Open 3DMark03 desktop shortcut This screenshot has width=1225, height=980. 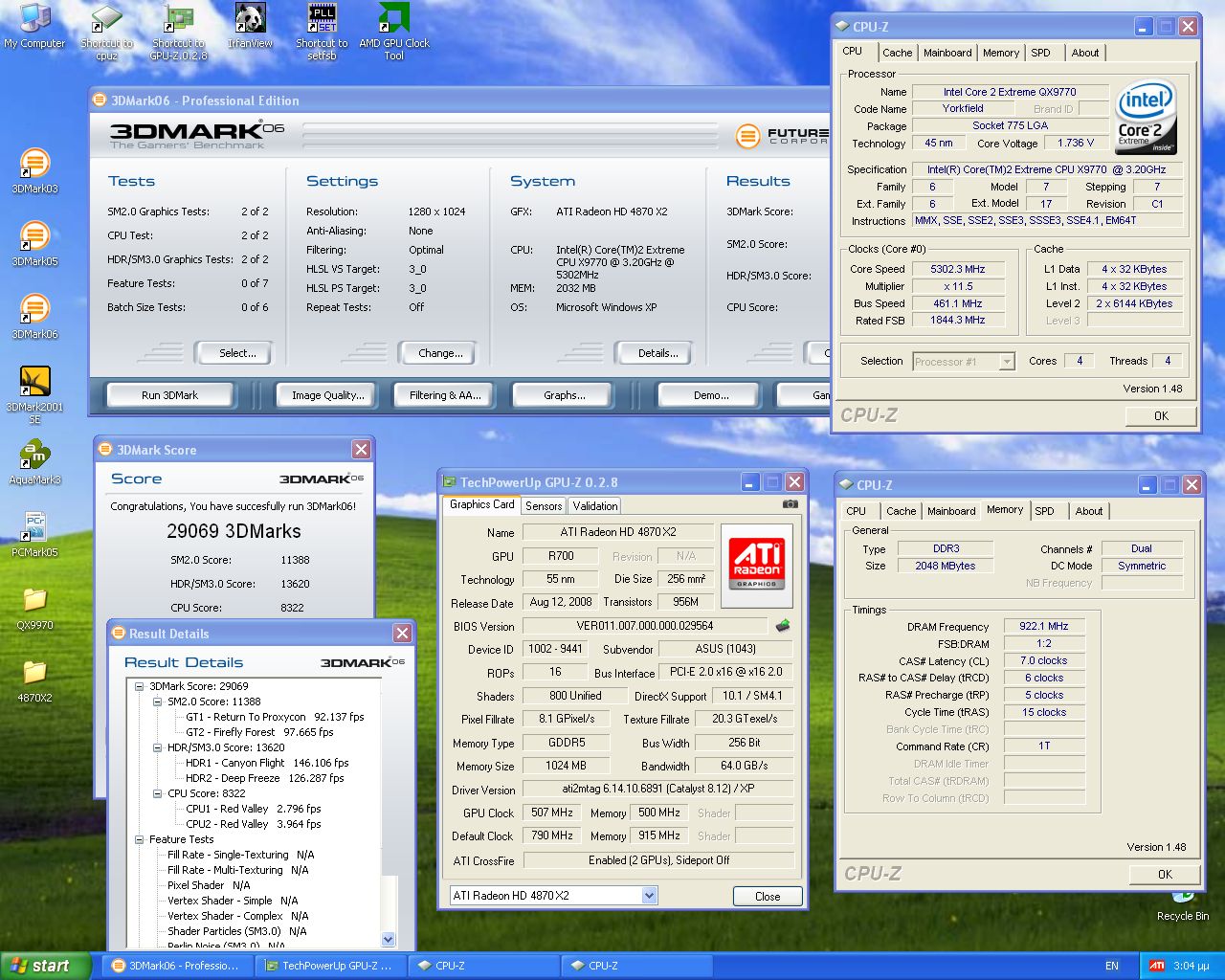(x=34, y=171)
